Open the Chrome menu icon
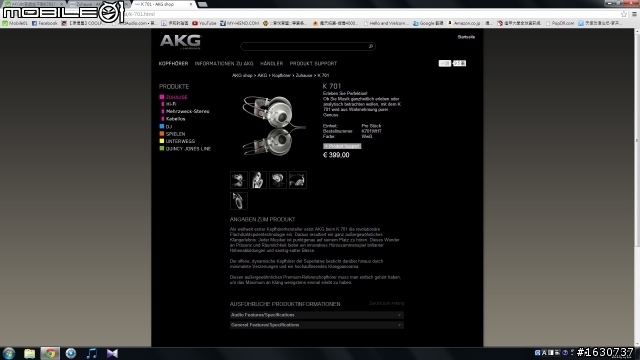Image resolution: width=640 pixels, height=360 pixels. (x=634, y=14)
